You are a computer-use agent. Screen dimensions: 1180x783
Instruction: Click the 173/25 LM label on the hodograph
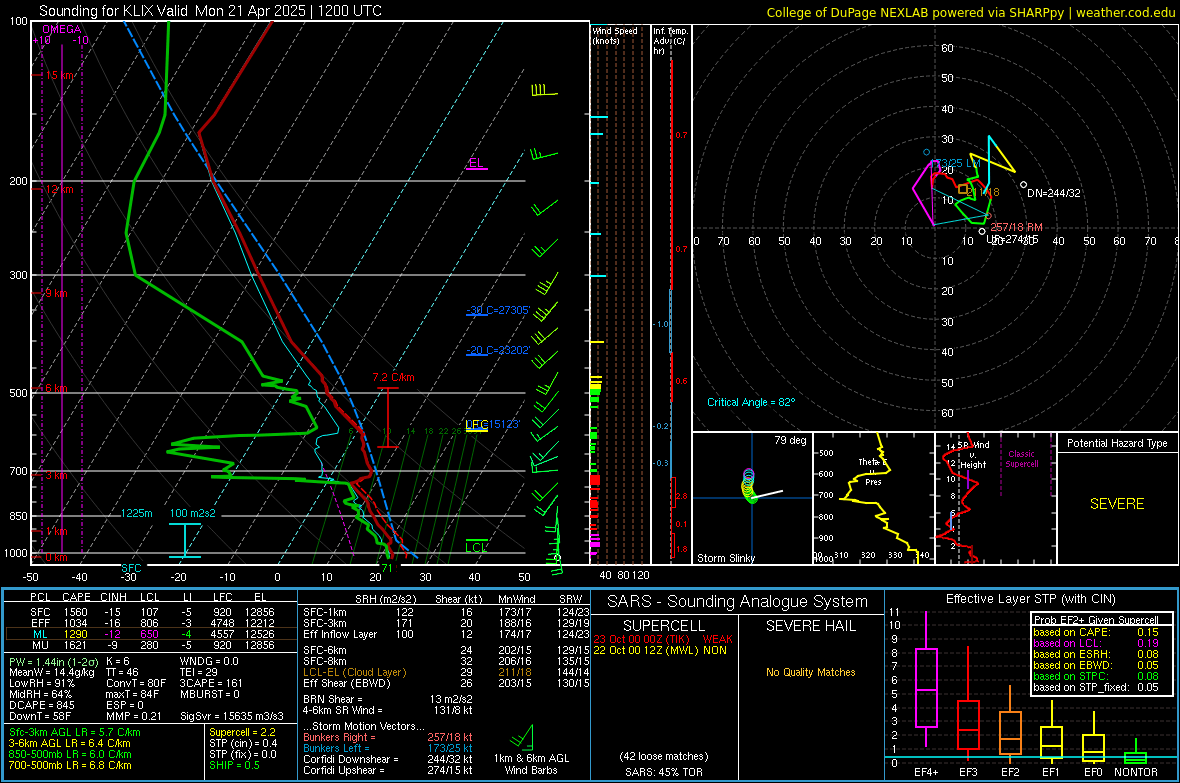[956, 163]
